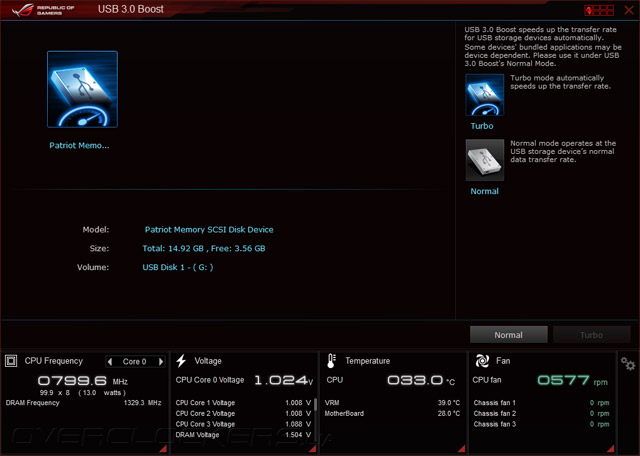Click the Temperature thermometer icon
The image size is (640, 456).
coord(331,361)
